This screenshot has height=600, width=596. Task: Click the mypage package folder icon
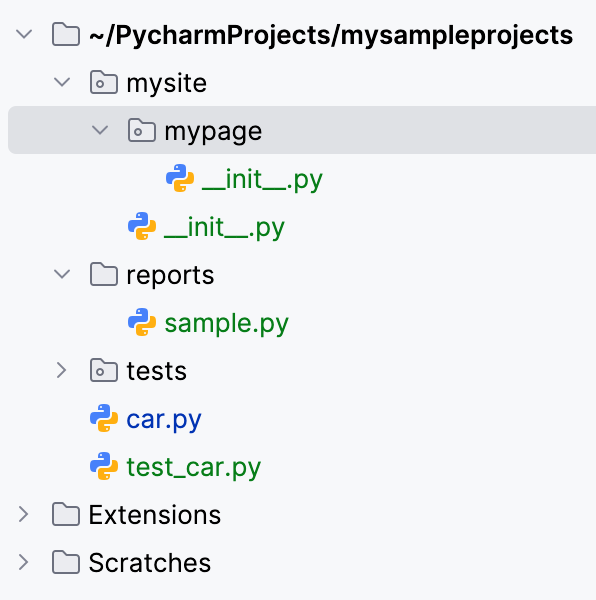pyautogui.click(x=142, y=130)
